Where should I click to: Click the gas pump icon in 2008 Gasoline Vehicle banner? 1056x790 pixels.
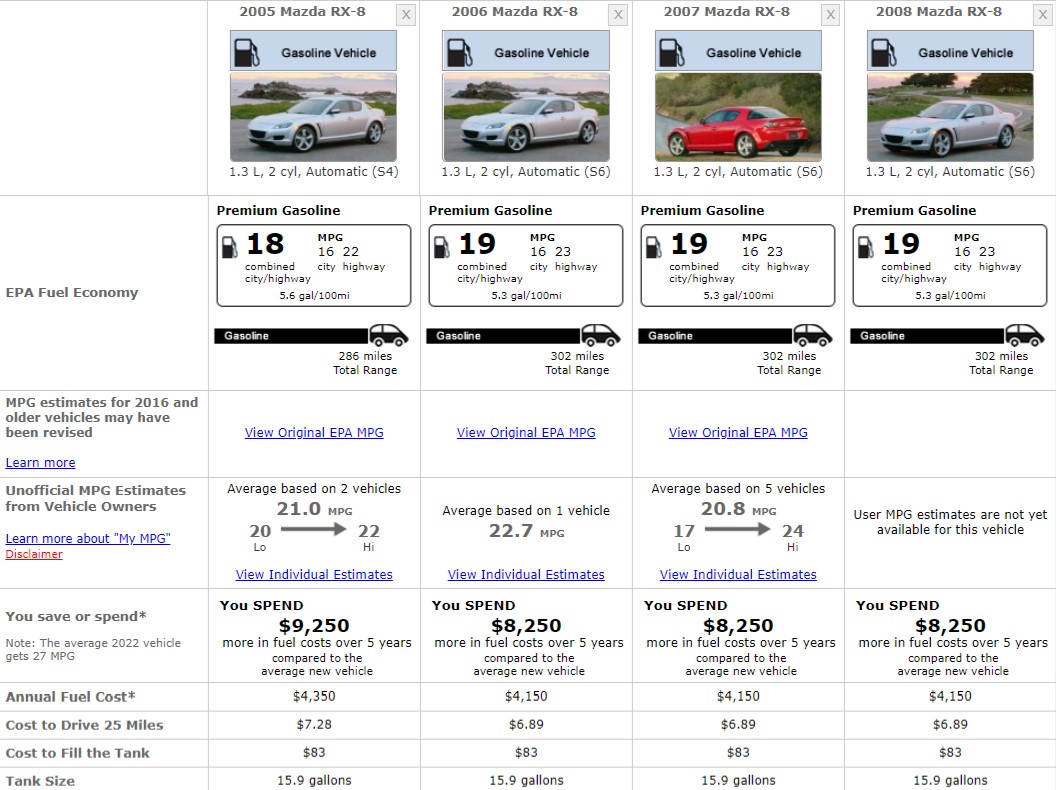click(884, 53)
